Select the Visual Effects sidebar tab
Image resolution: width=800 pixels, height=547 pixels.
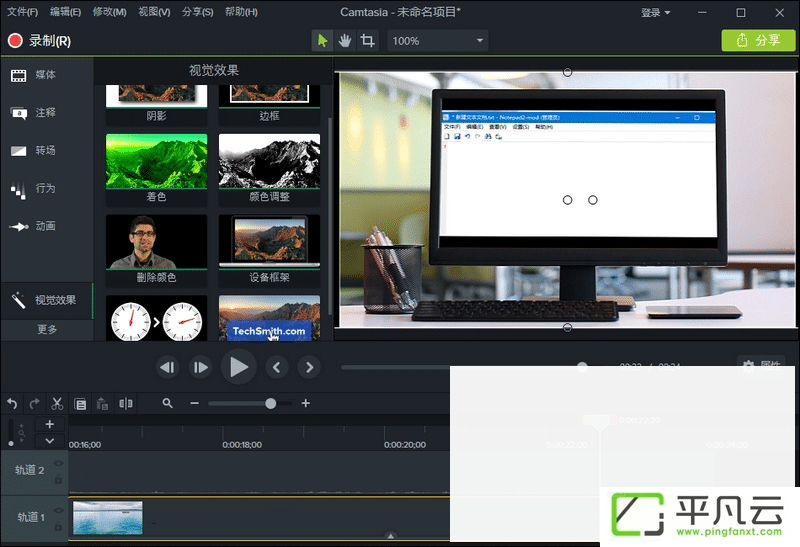pyautogui.click(x=47, y=301)
